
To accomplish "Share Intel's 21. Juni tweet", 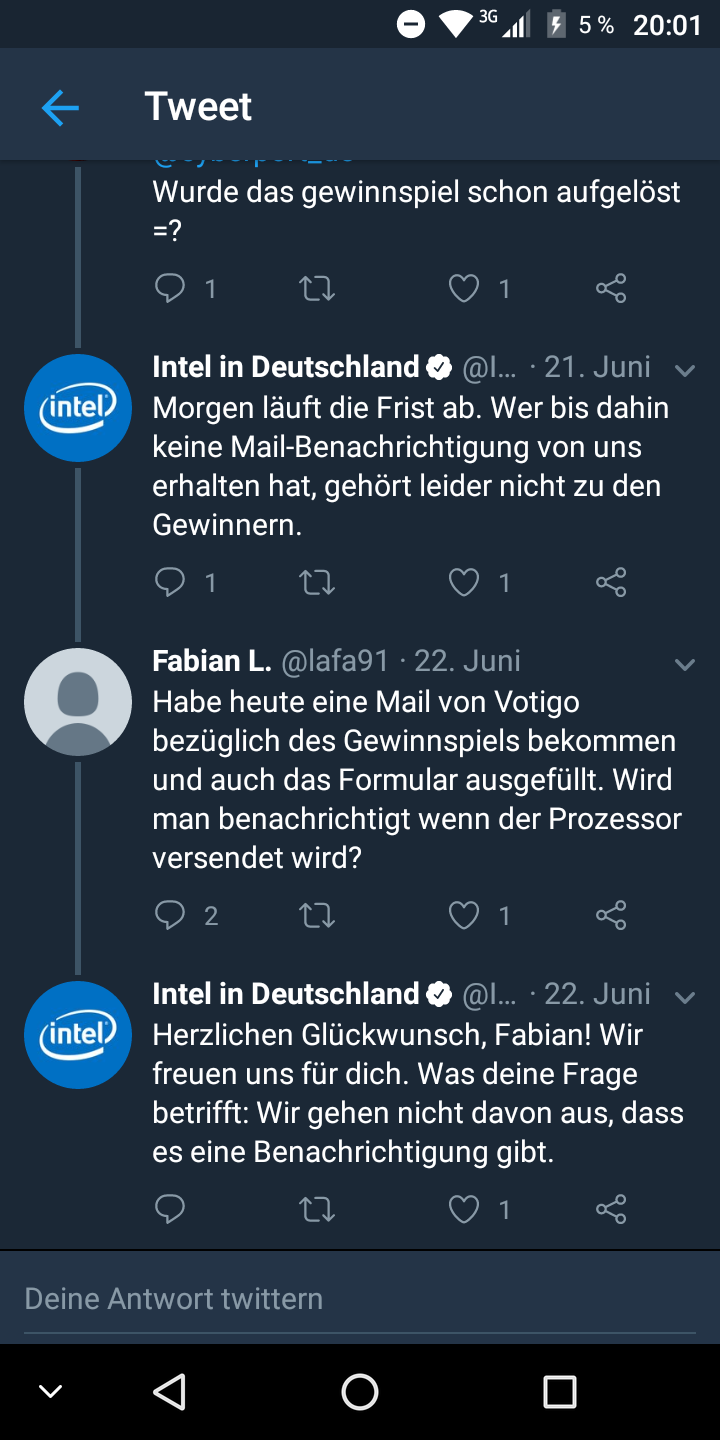I will (x=610, y=582).
